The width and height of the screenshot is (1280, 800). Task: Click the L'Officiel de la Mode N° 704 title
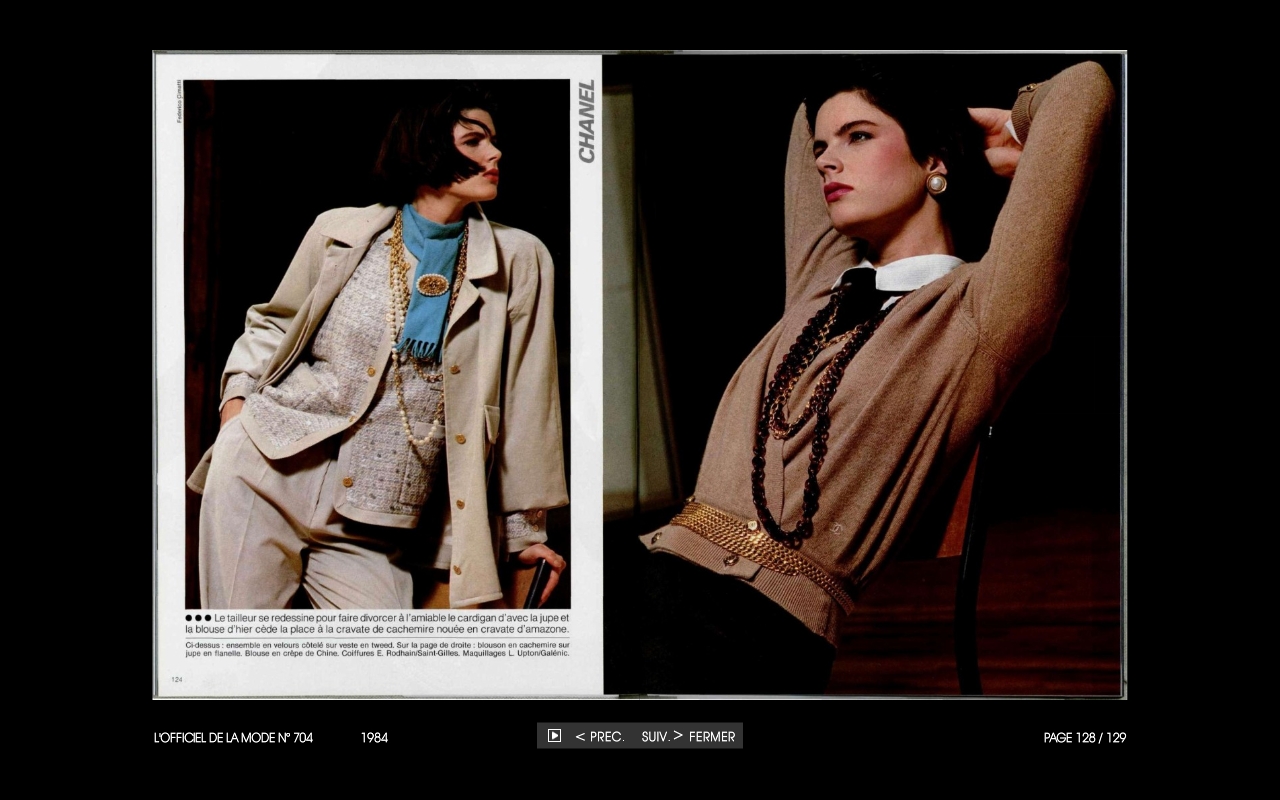point(233,738)
